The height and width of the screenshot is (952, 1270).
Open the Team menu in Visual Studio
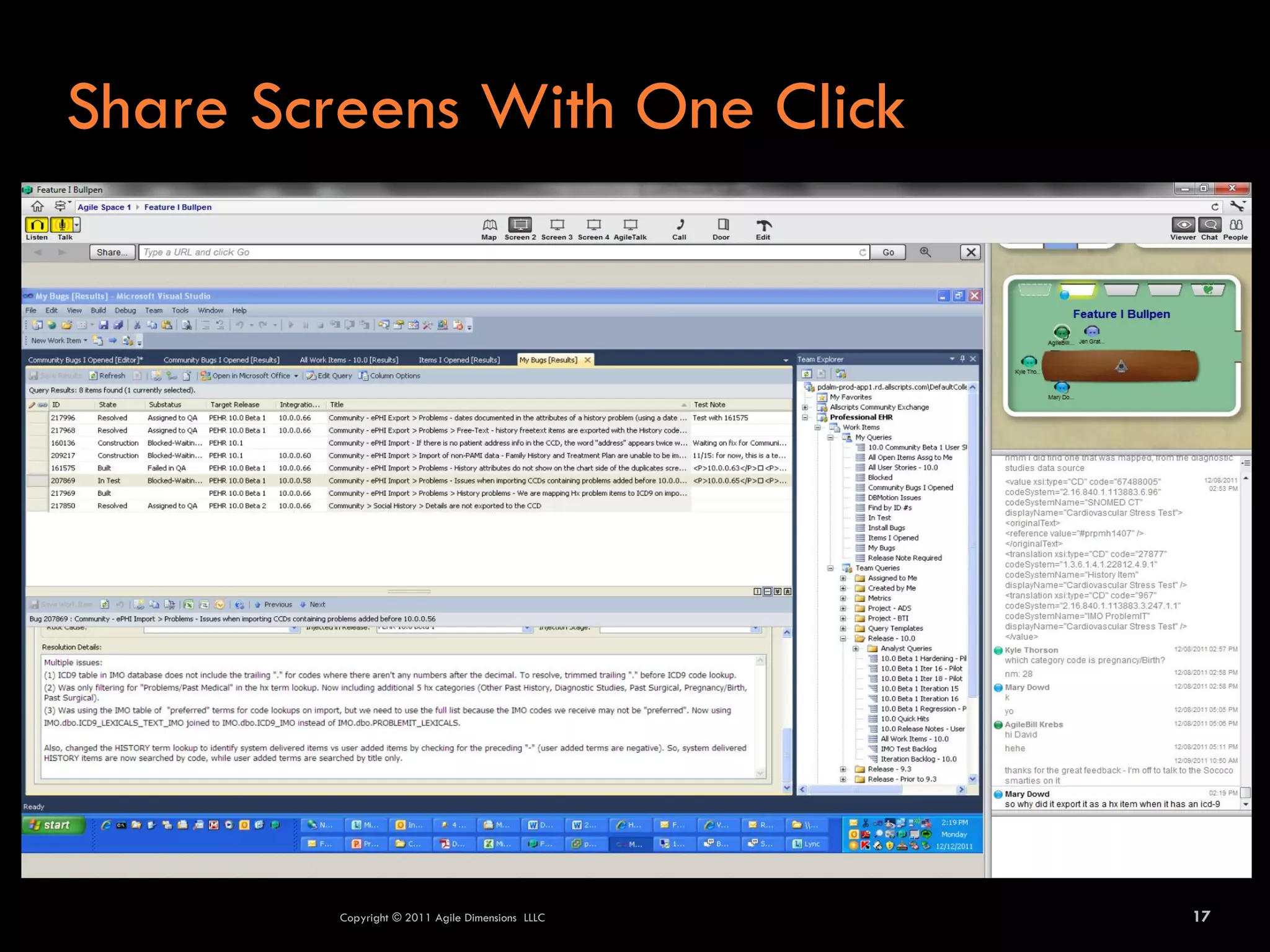coord(154,311)
